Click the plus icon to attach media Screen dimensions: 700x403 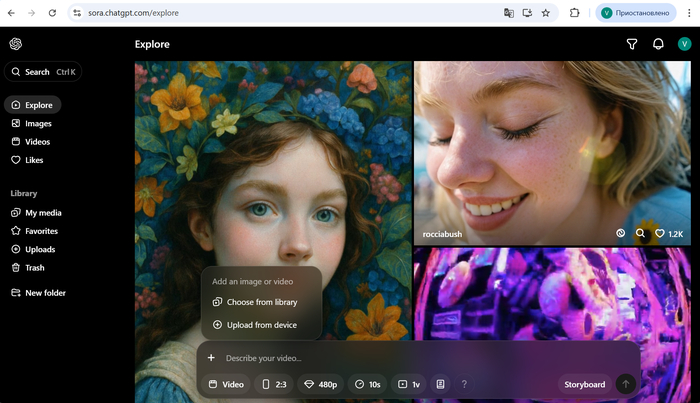(211, 358)
